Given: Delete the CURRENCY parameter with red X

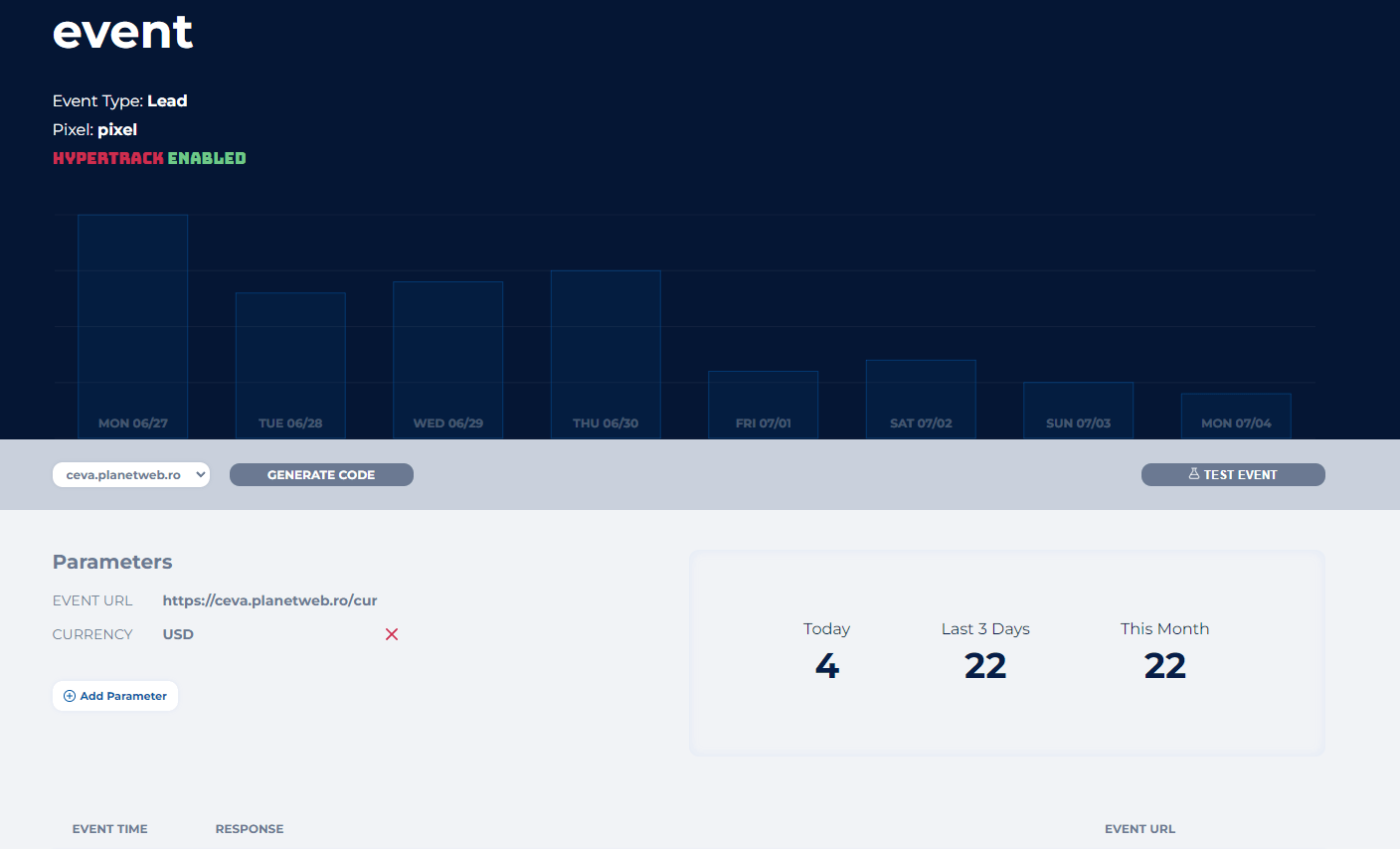Looking at the screenshot, I should tap(392, 634).
